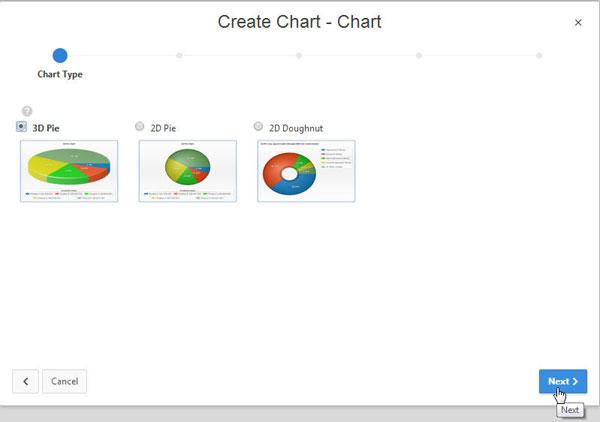Viewport: 600px width, 422px height.
Task: Click the Chart Type step label
Action: (x=60, y=74)
